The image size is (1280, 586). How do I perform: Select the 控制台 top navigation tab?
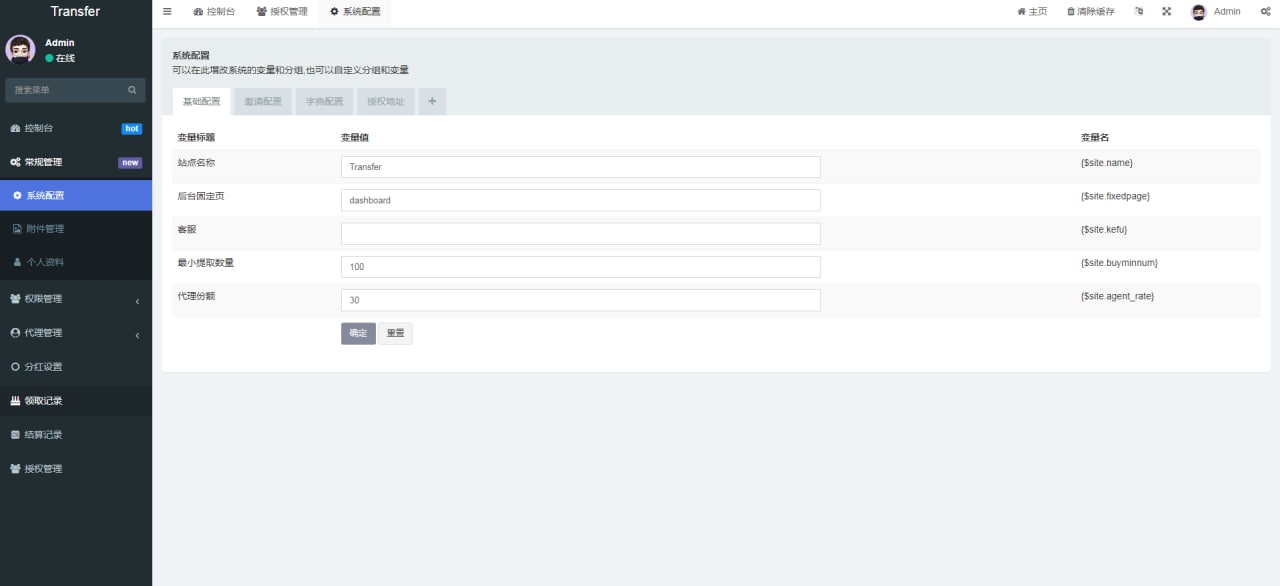[x=214, y=12]
